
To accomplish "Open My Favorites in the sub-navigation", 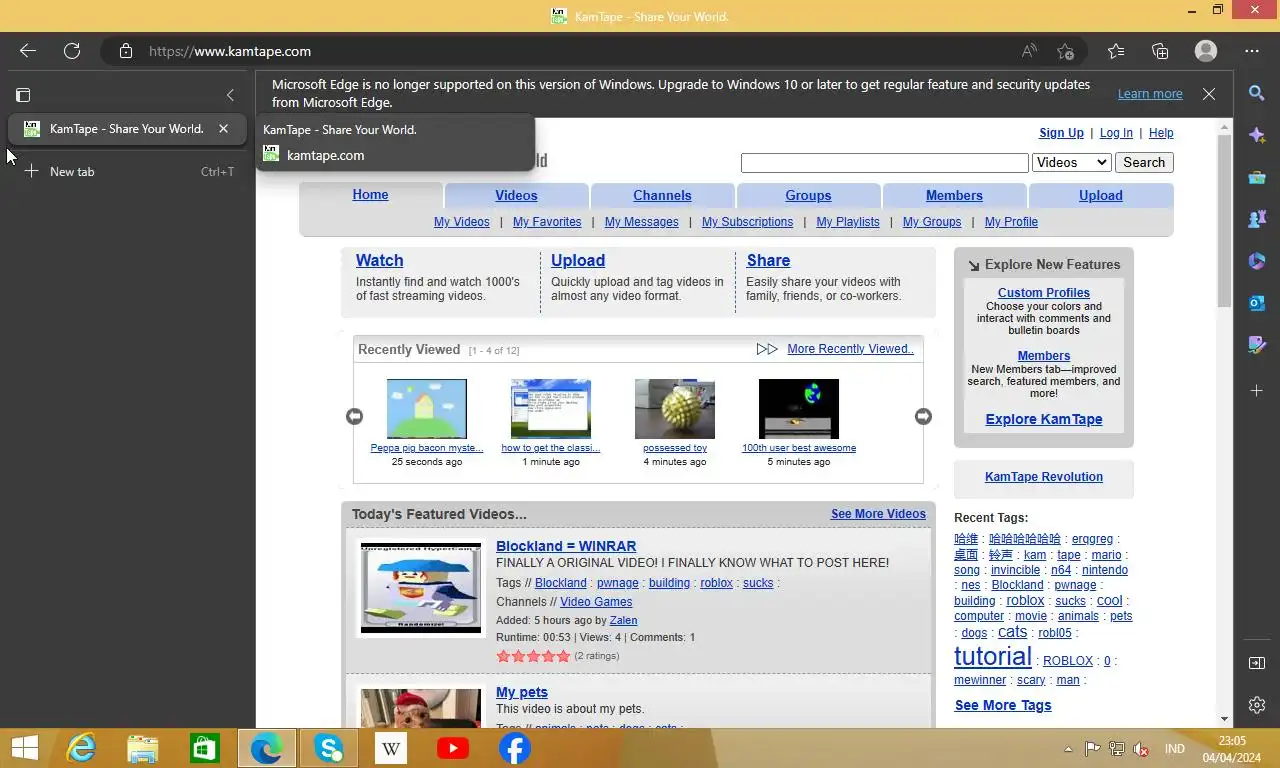I will tap(547, 222).
